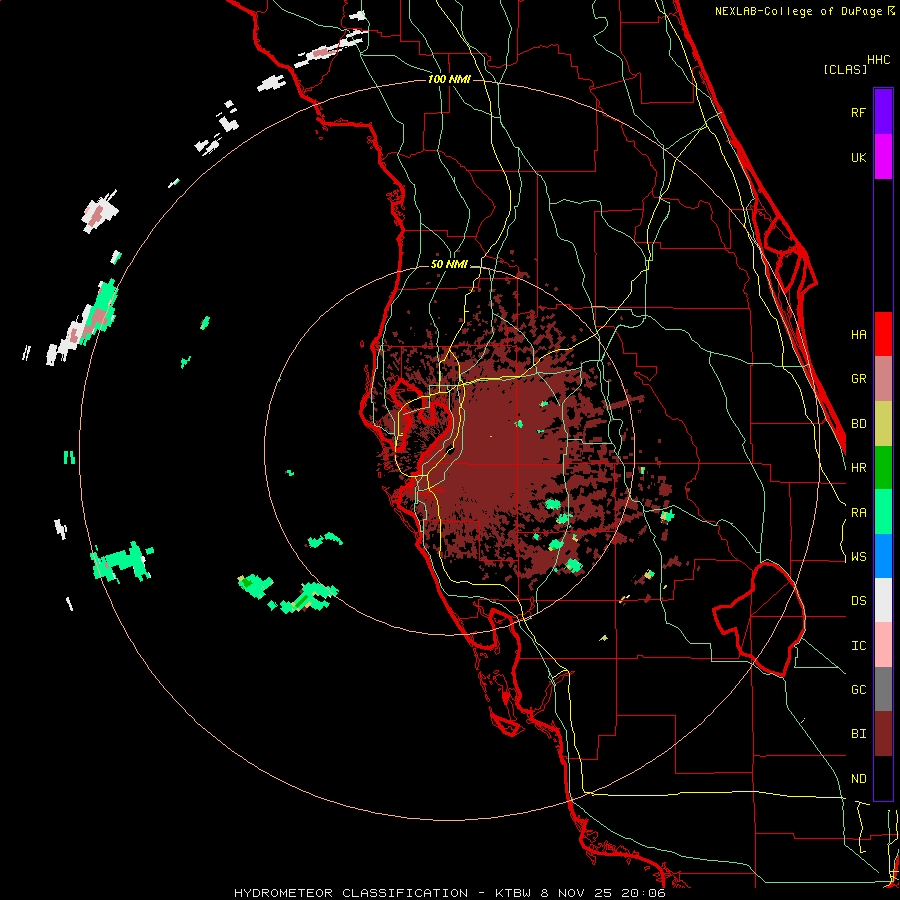The height and width of the screenshot is (900, 900).
Task: Click the ND black legend swatch
Action: (883, 778)
